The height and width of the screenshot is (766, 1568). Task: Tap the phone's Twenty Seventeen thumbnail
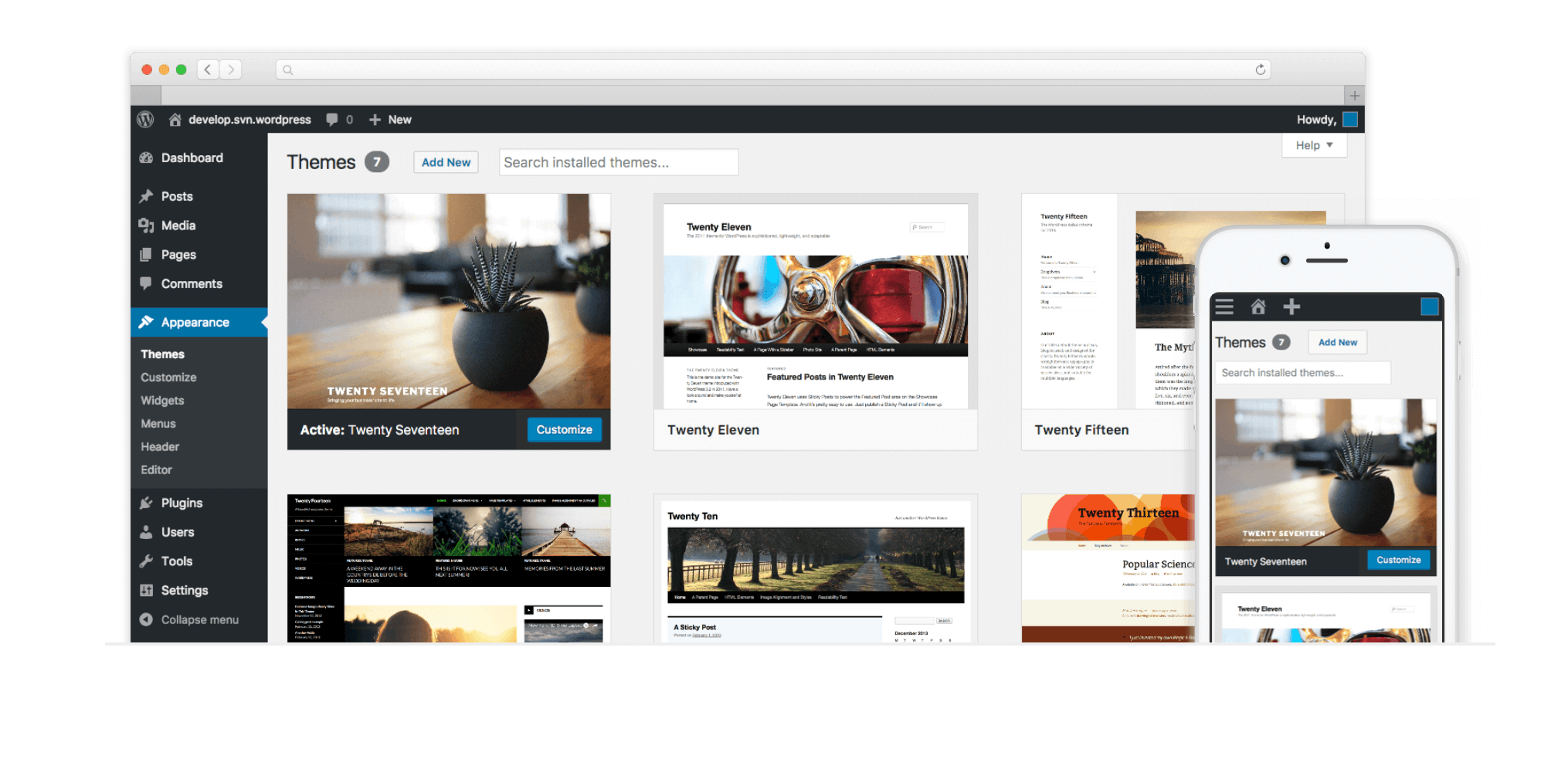pos(1325,473)
